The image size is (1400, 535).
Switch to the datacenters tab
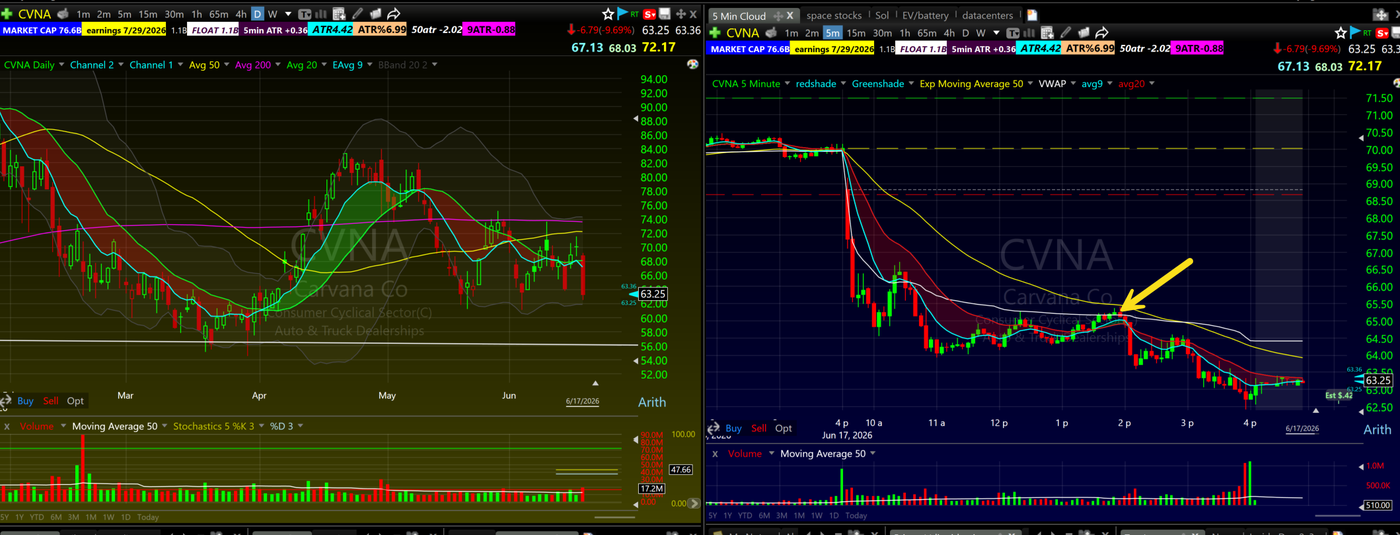[987, 15]
